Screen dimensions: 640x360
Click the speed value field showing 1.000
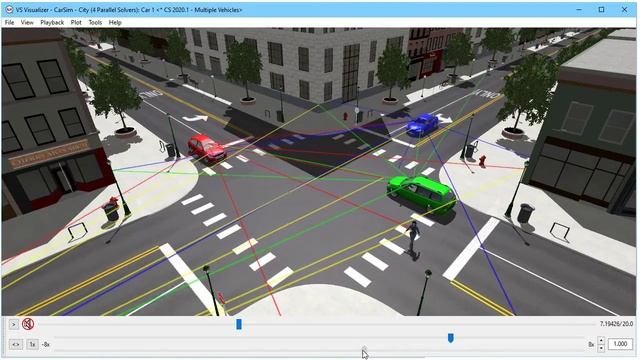pyautogui.click(x=620, y=344)
